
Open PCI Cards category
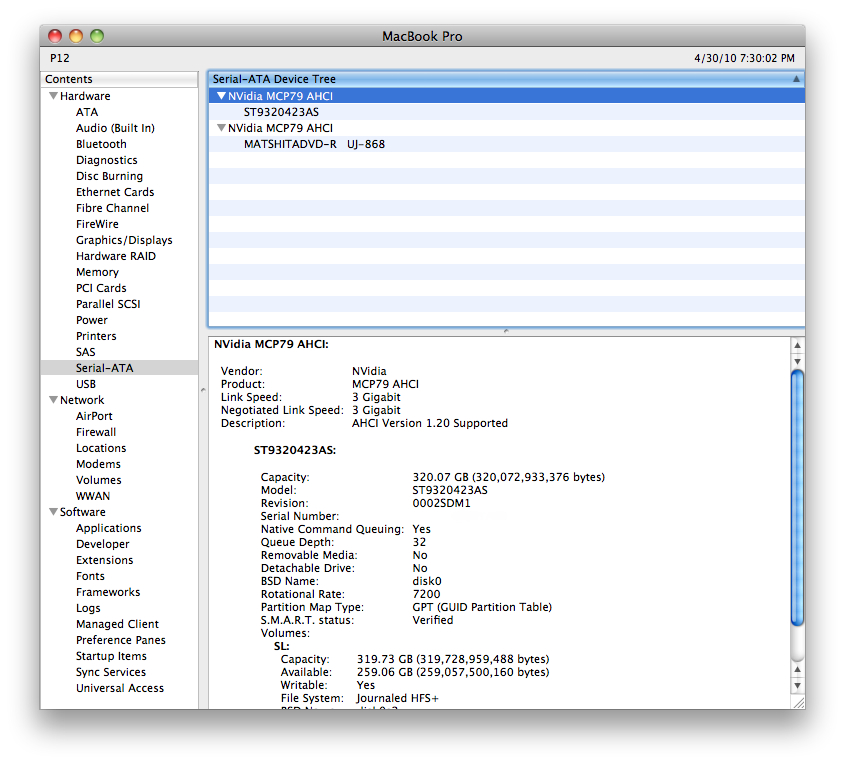tap(101, 288)
